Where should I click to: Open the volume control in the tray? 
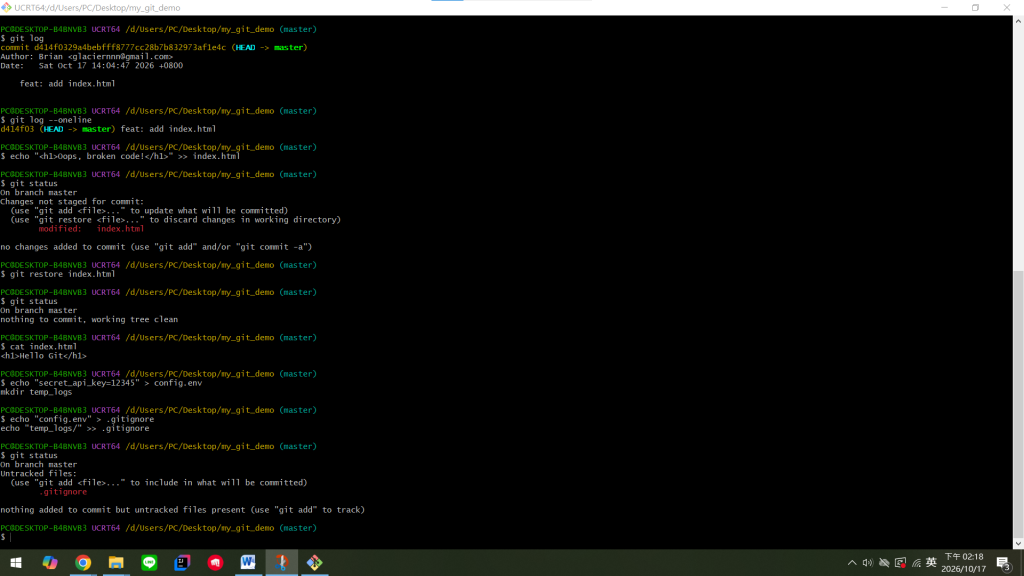coord(867,563)
